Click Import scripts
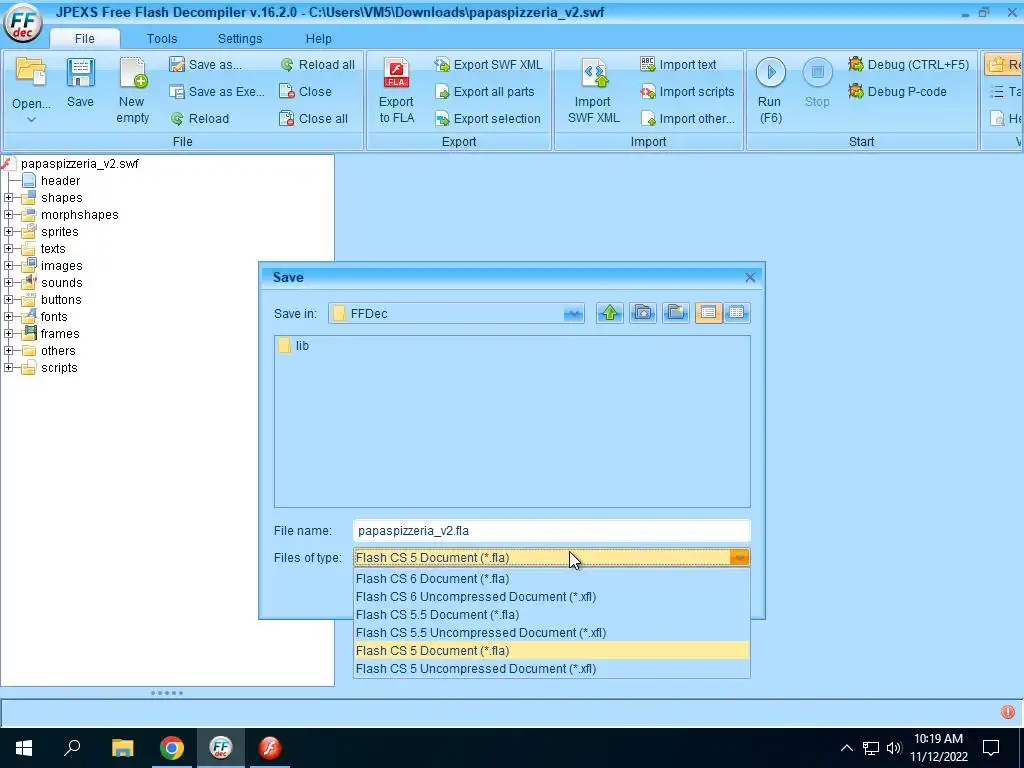 [x=687, y=91]
